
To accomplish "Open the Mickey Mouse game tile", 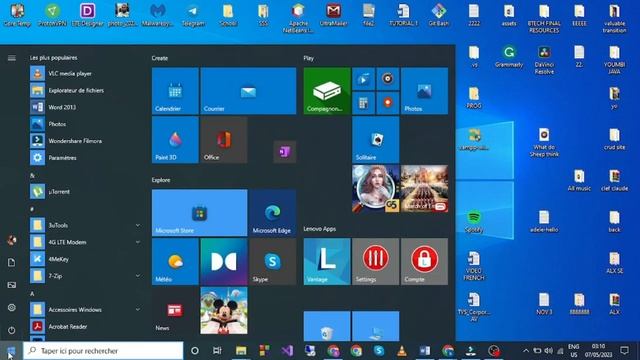I will click(x=224, y=310).
